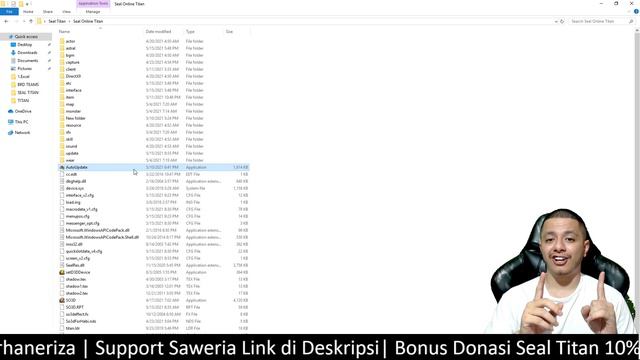640x360 pixels.
Task: Click the Seal Titan breadcrumb in address bar
Action: tap(57, 21)
